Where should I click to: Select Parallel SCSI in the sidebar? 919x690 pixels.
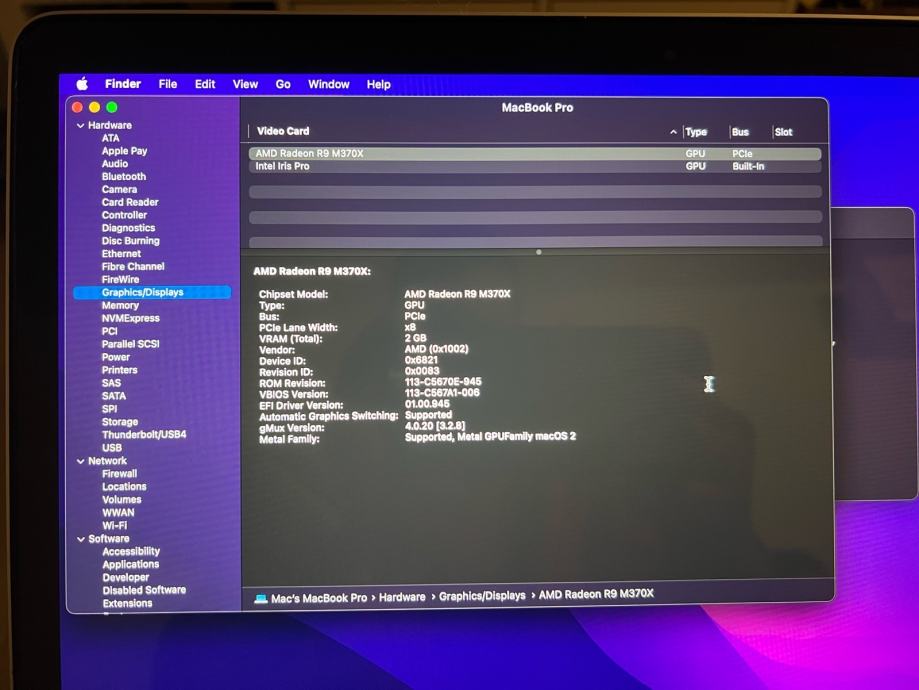pos(130,344)
